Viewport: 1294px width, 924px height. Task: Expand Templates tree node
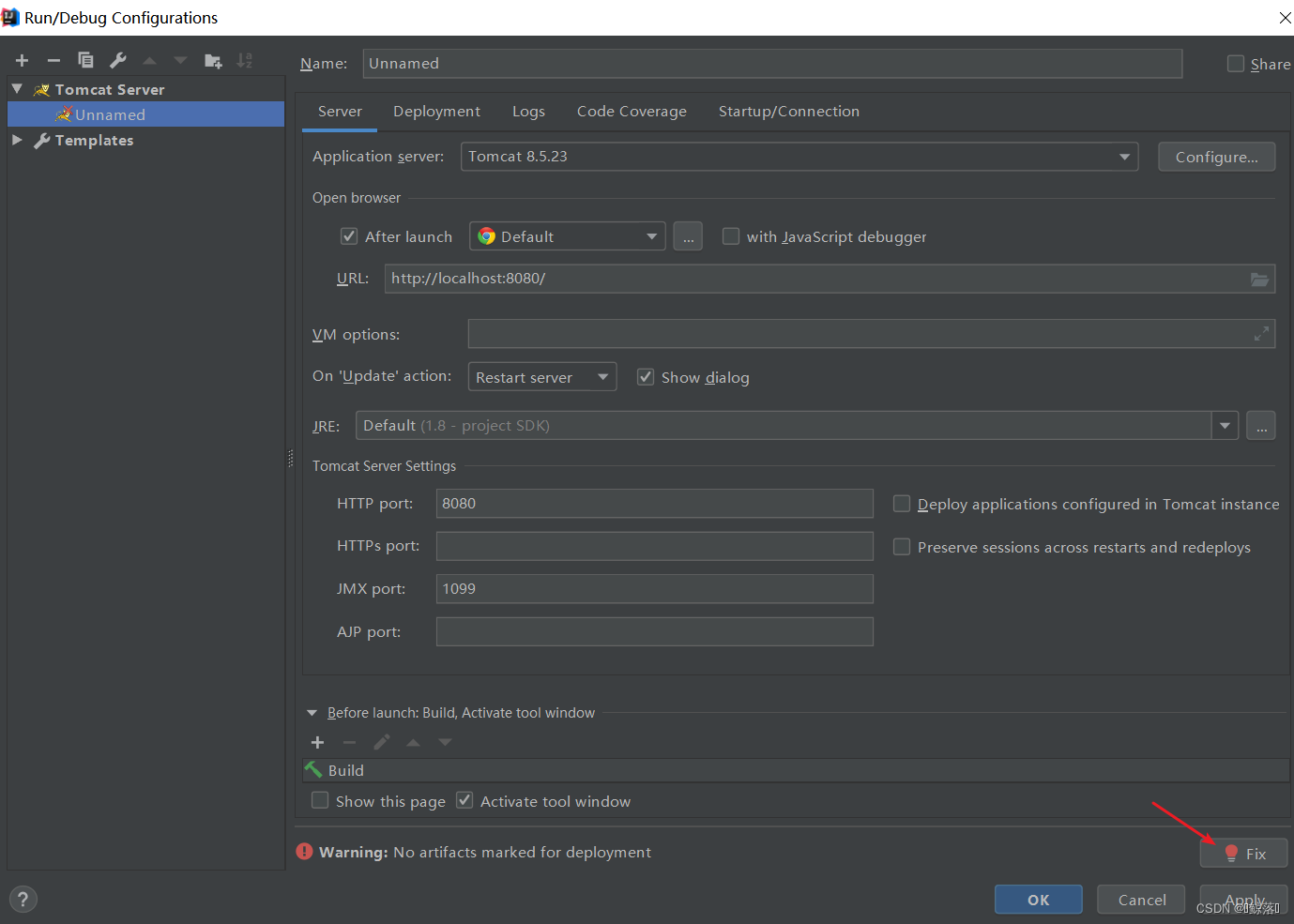pyautogui.click(x=17, y=140)
